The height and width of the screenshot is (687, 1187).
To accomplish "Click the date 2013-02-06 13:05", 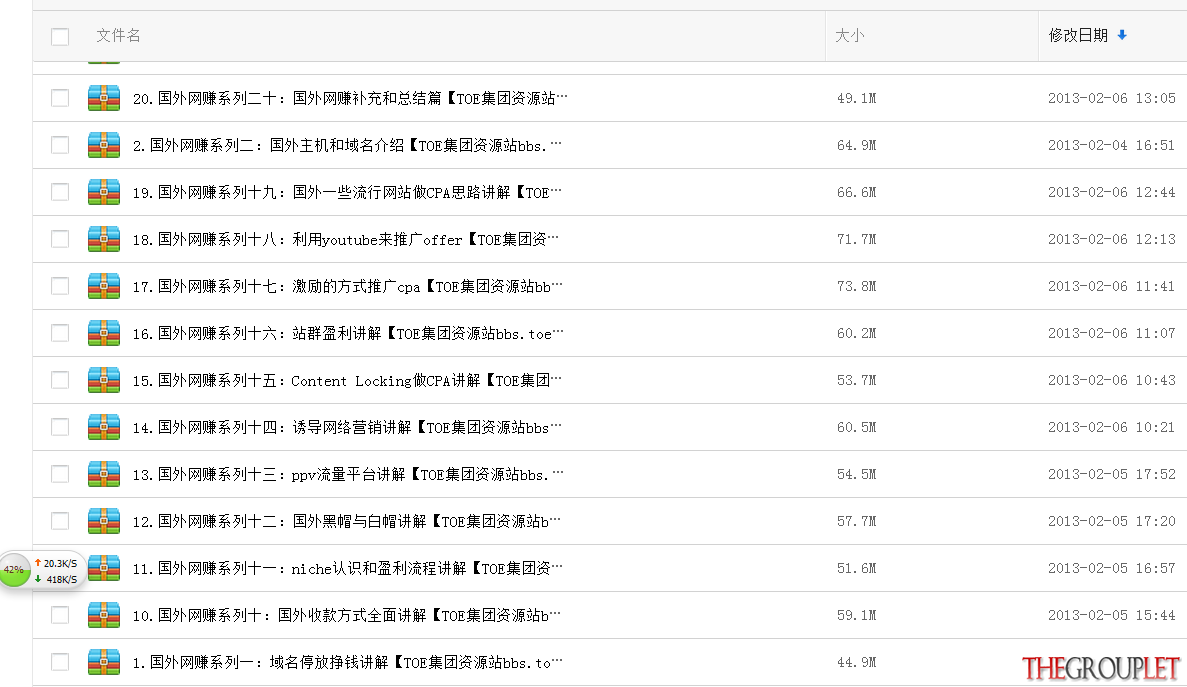I will coord(1111,98).
